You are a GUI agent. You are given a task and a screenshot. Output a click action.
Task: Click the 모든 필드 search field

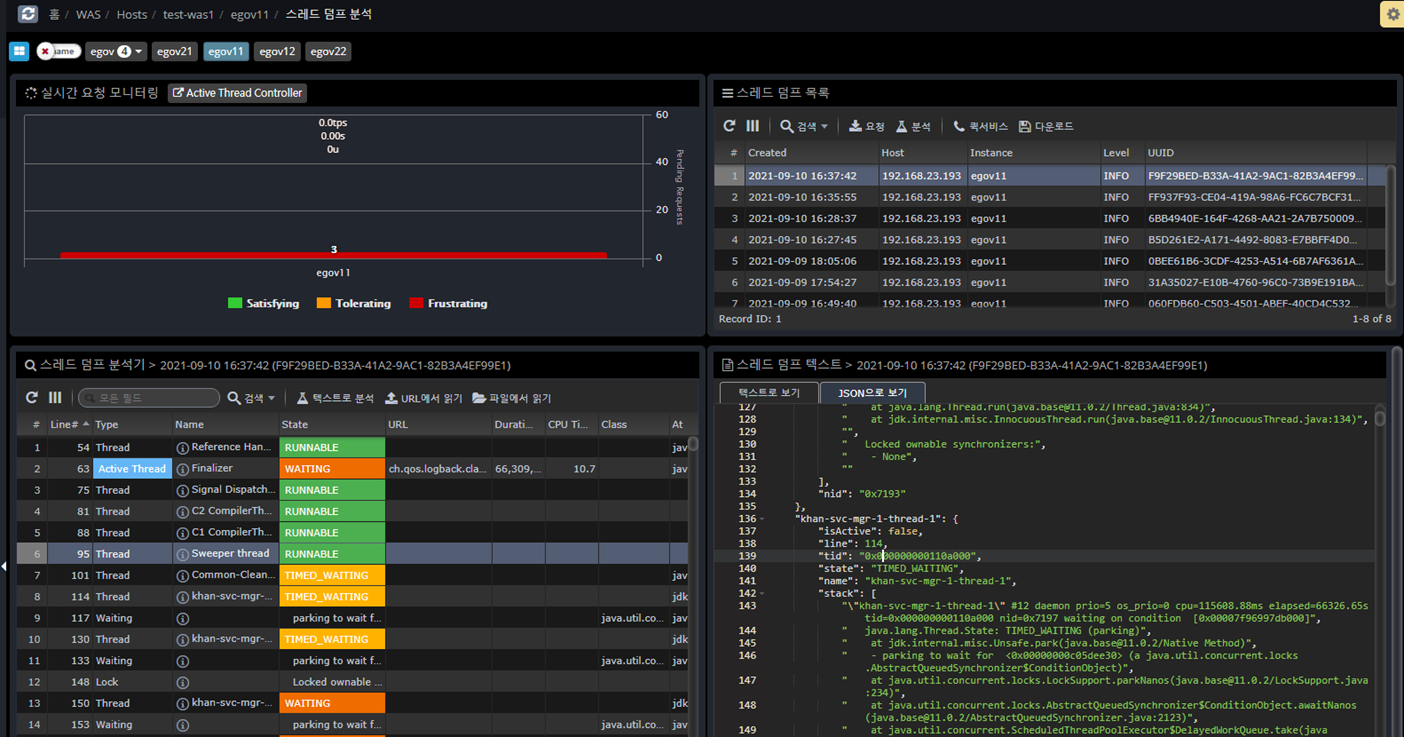pyautogui.click(x=149, y=398)
